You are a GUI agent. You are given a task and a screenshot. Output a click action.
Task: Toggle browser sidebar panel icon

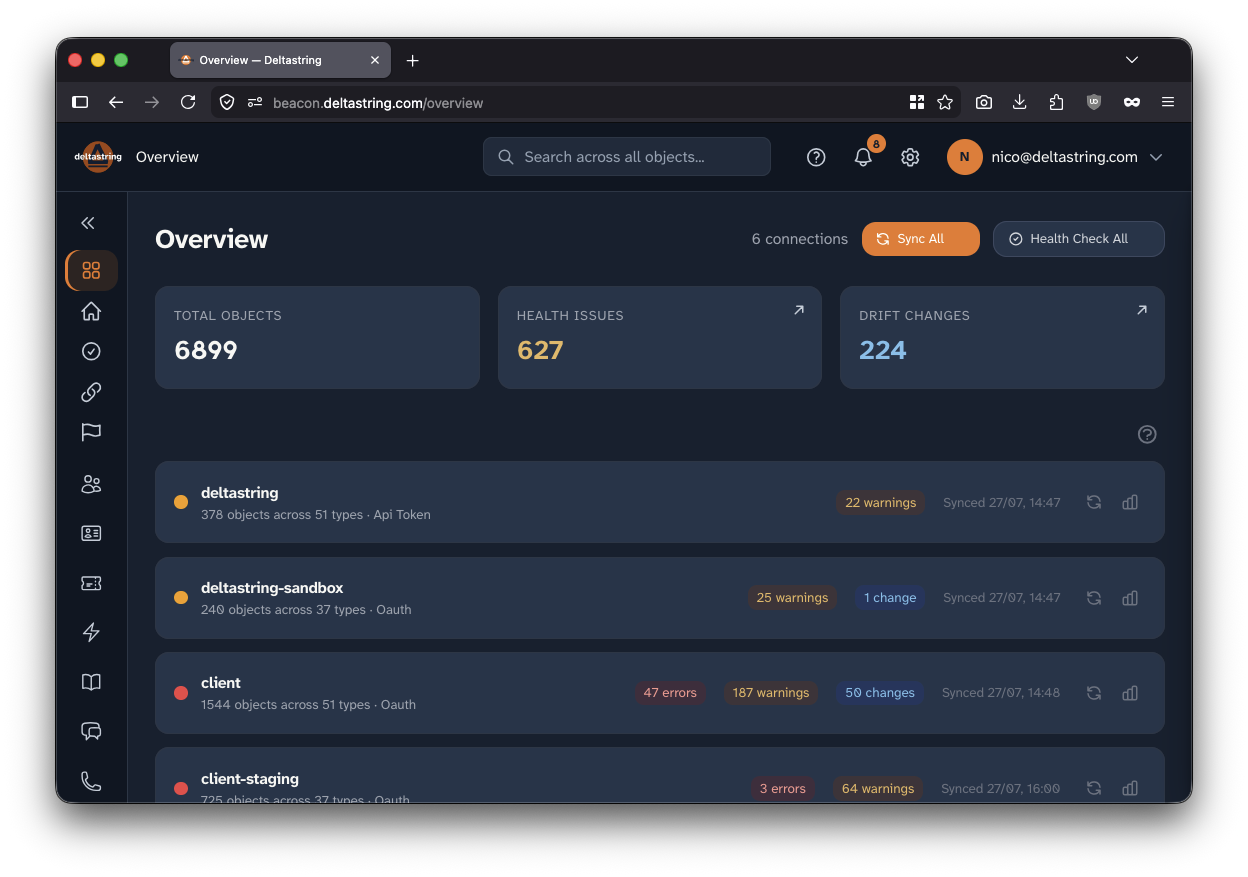click(80, 102)
